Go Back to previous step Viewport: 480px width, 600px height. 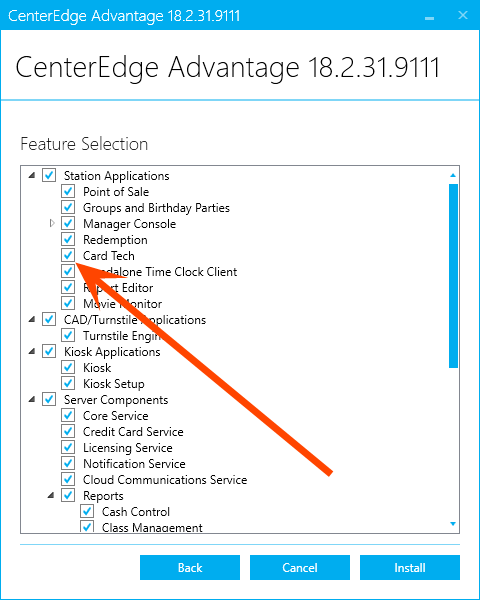coord(190,567)
